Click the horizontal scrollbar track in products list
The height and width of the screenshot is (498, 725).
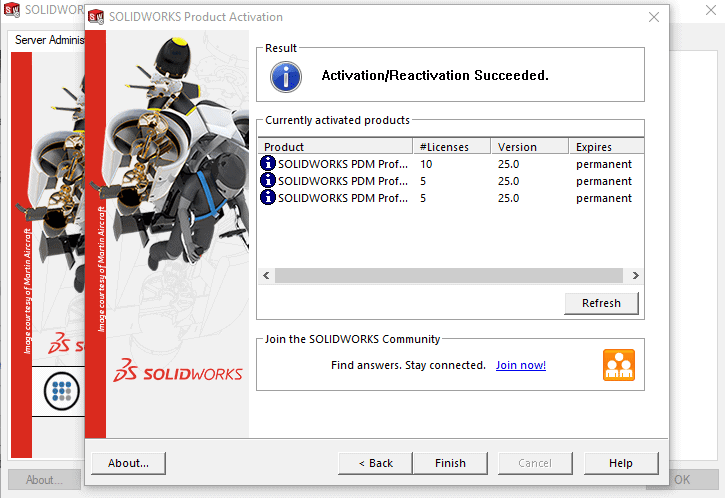449,276
